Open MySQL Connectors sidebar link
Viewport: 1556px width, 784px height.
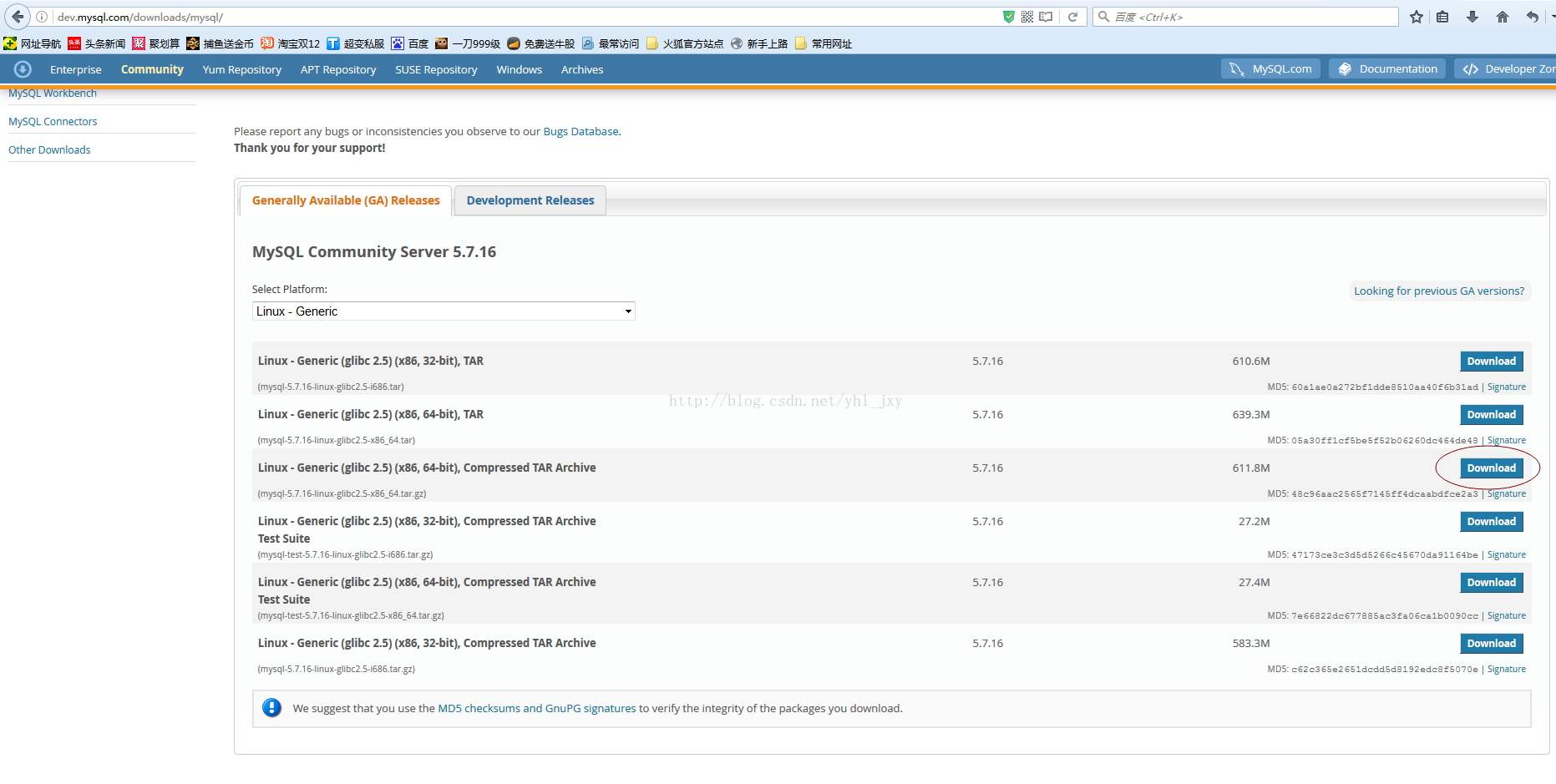[x=53, y=121]
